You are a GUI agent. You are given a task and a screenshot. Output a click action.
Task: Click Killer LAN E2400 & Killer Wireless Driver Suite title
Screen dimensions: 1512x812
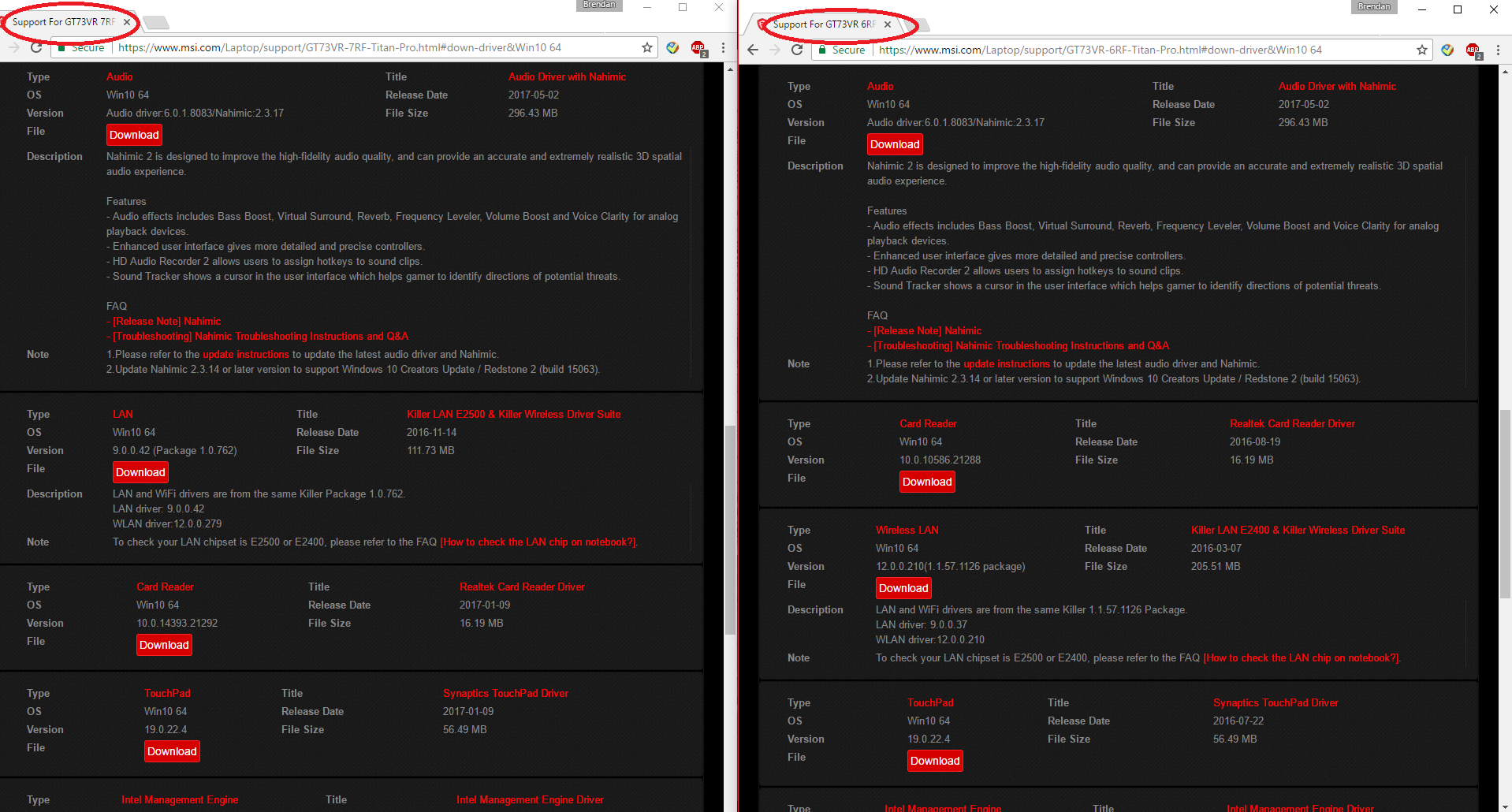tap(1298, 530)
